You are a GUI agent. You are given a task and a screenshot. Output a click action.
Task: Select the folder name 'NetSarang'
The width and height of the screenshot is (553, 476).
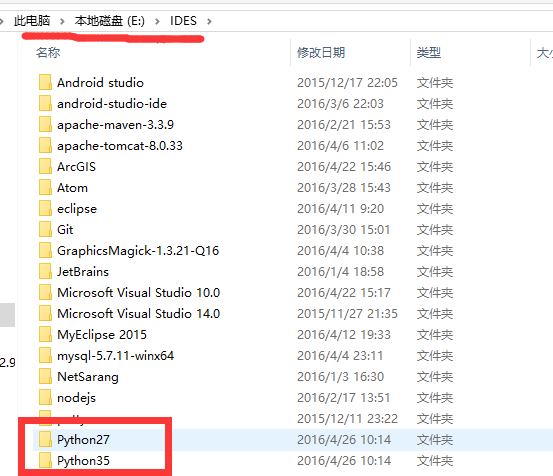(88, 377)
